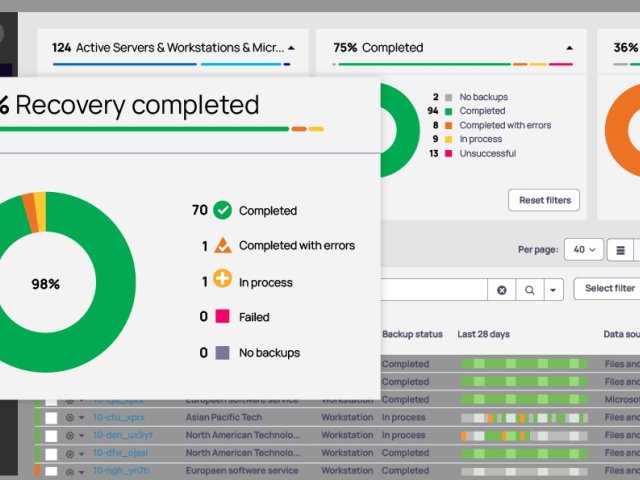Screen dimensions: 640x480
Task: Click the In process yellow legend swatch
Action: pos(448,139)
